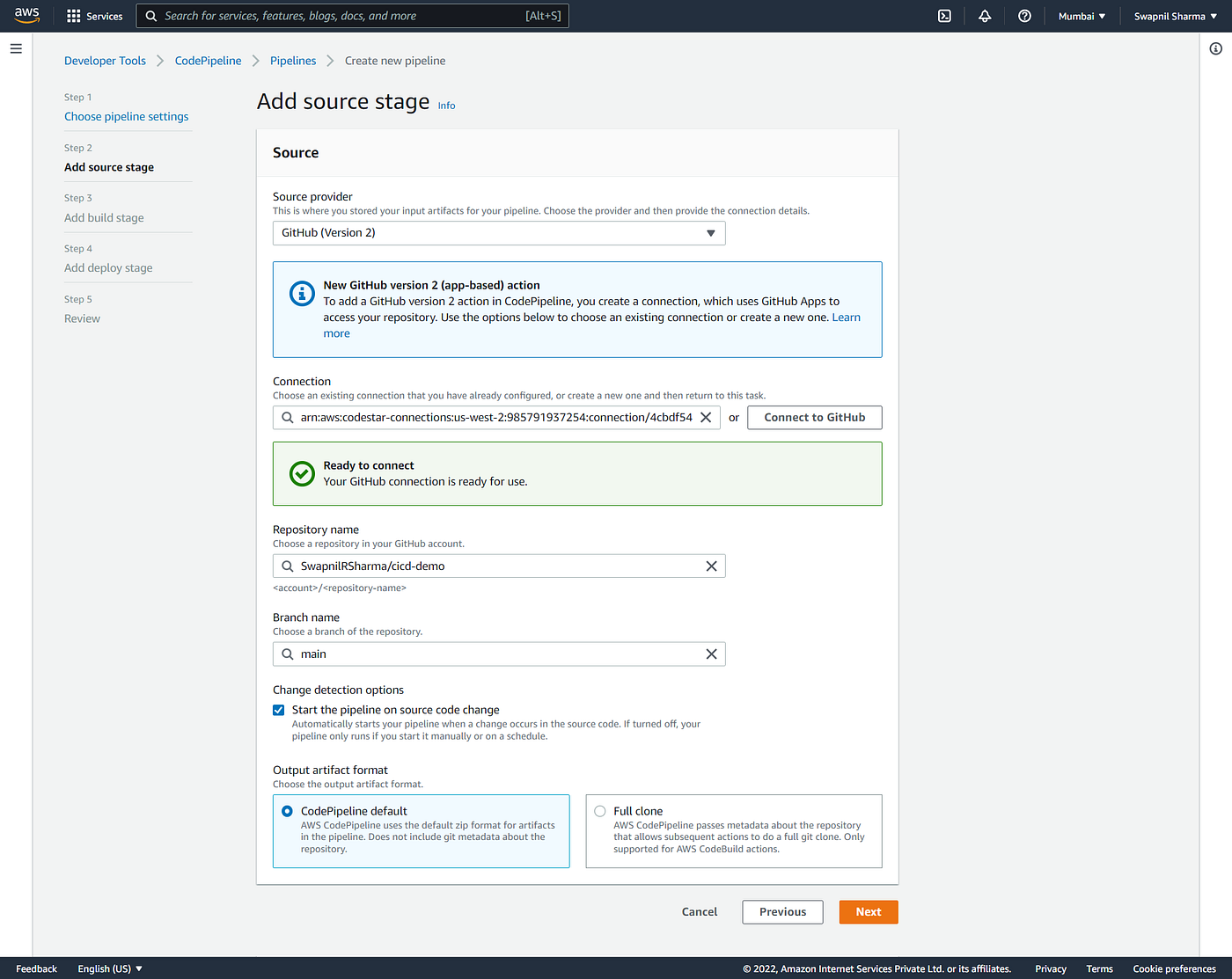
Task: Clear the Repository name field with X
Action: pos(711,566)
